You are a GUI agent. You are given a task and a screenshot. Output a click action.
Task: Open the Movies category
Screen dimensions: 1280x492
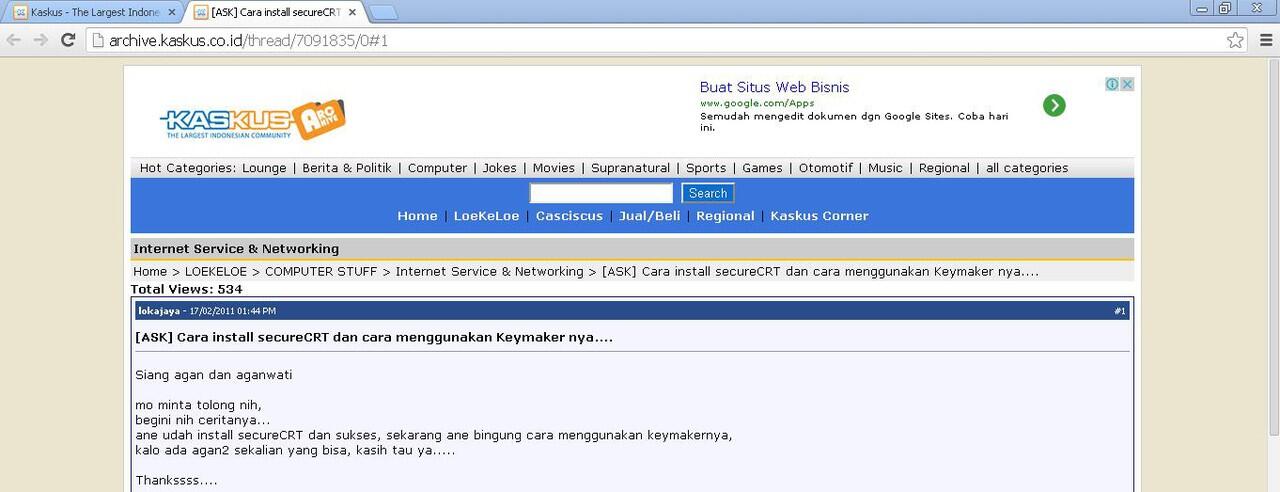coord(554,168)
